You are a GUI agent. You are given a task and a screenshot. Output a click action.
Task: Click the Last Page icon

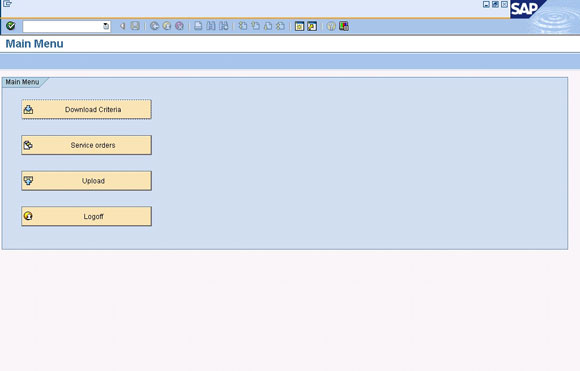coord(280,26)
